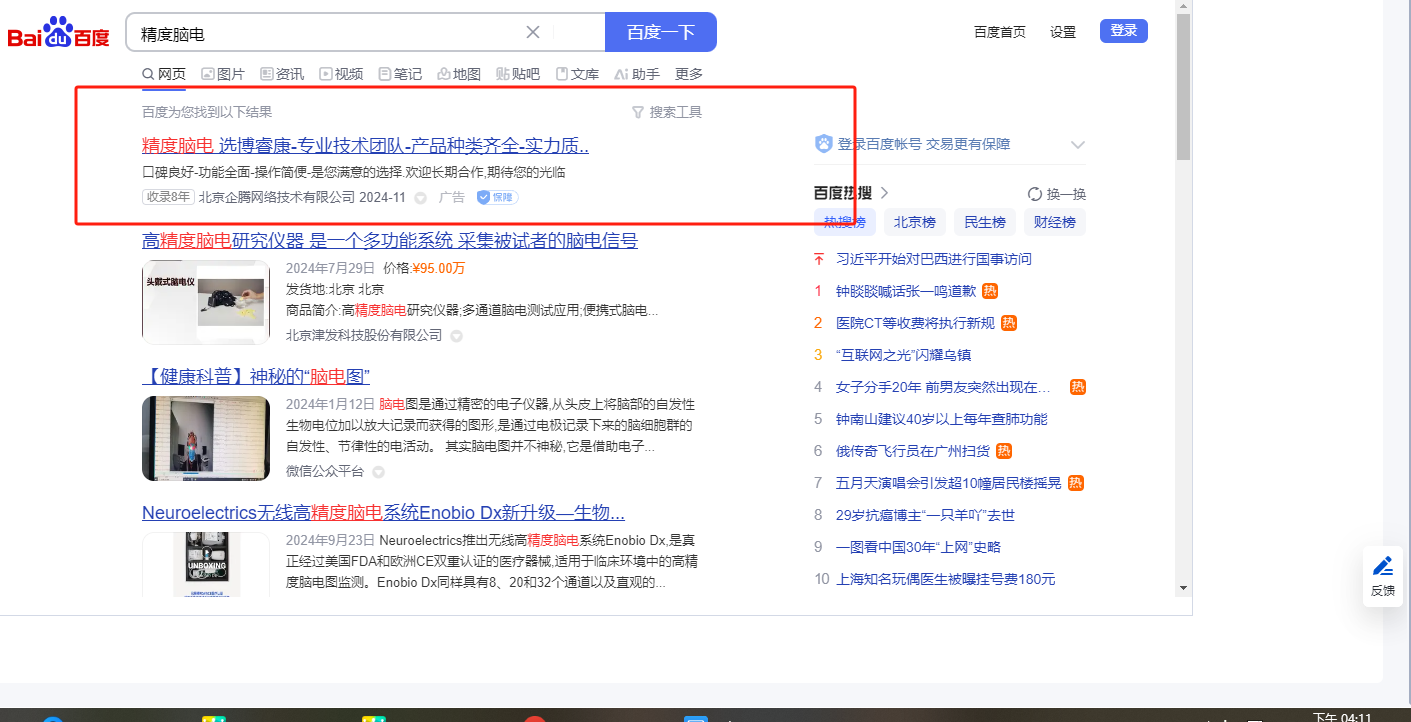Click the 百度一下 search button
The height and width of the screenshot is (722, 1411).
(x=660, y=32)
